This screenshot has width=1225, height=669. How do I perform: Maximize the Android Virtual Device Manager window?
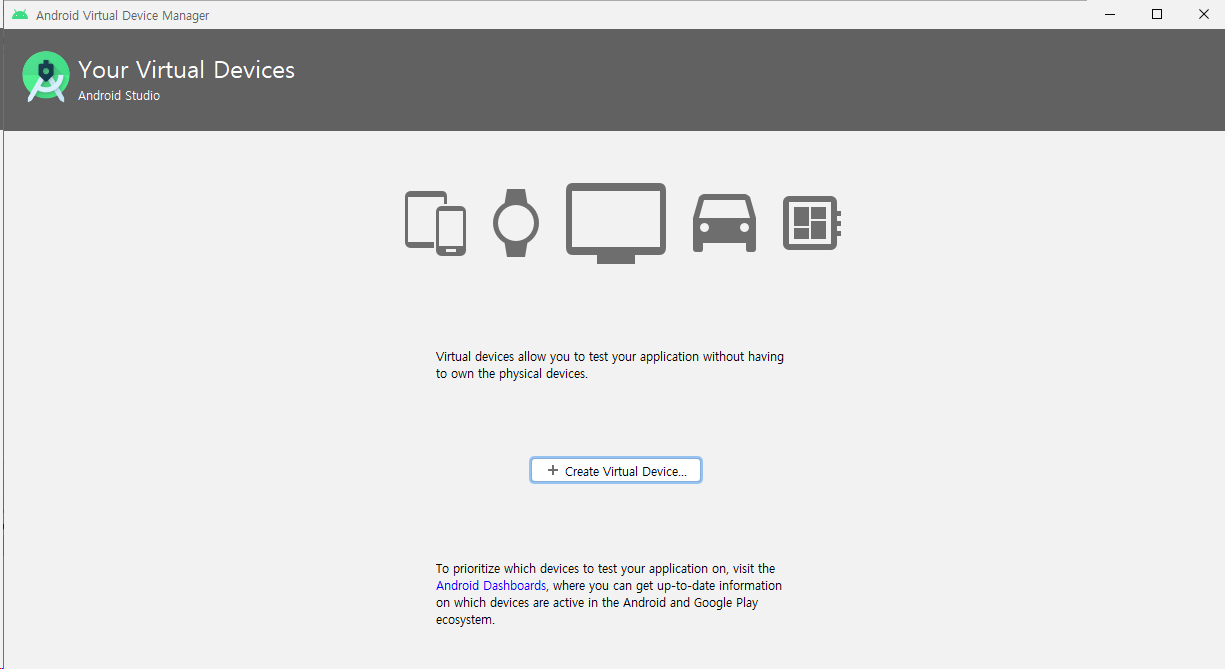(1157, 15)
